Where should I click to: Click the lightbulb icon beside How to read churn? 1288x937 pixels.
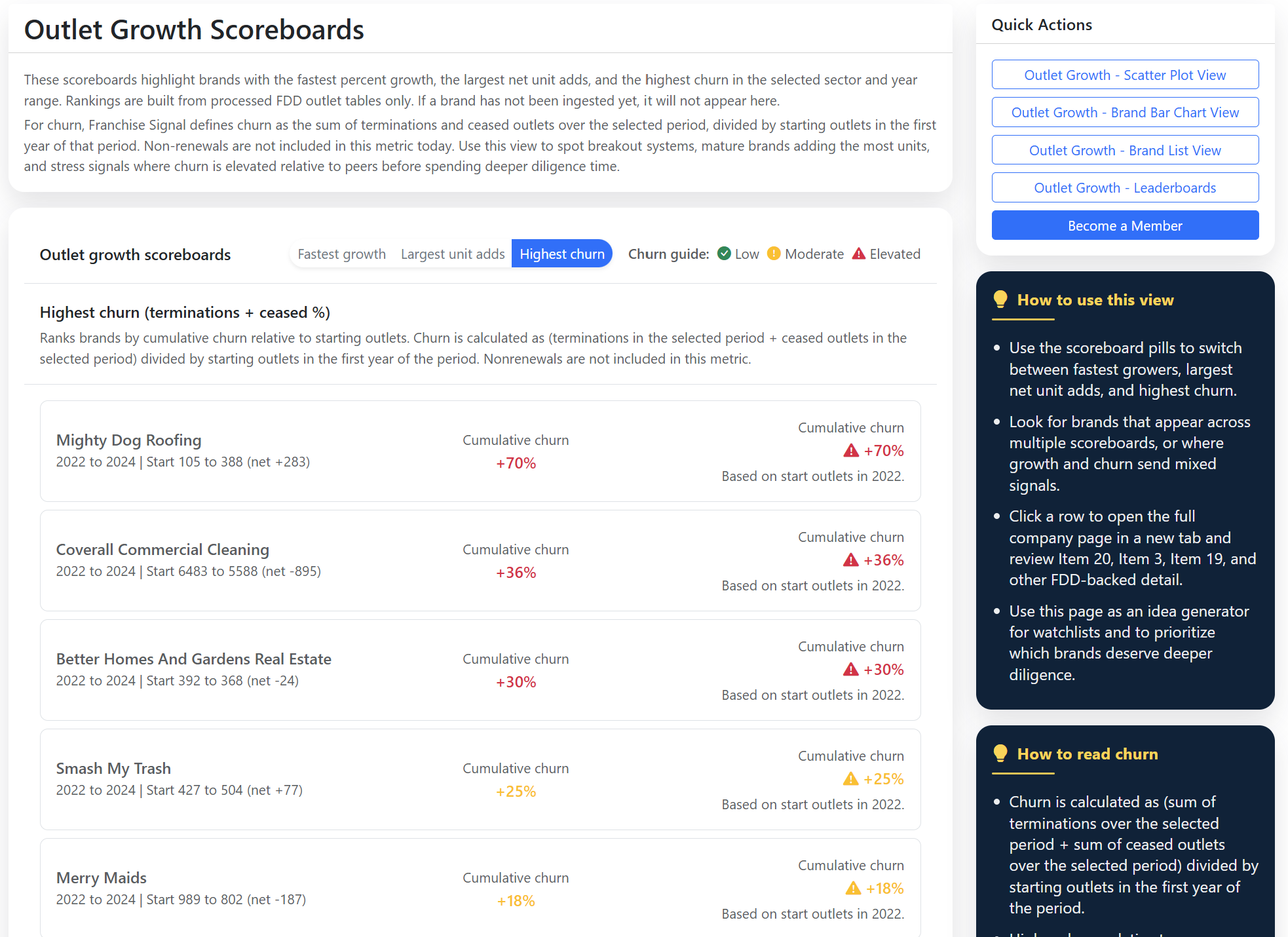1000,754
